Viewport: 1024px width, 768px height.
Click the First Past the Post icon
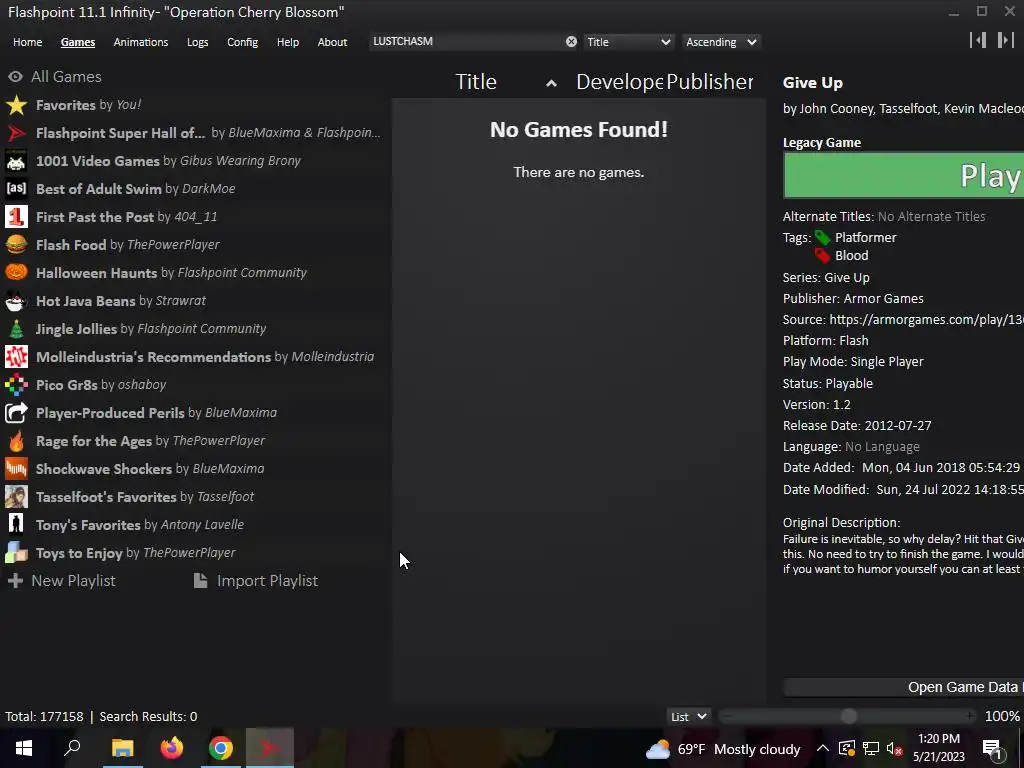[16, 217]
